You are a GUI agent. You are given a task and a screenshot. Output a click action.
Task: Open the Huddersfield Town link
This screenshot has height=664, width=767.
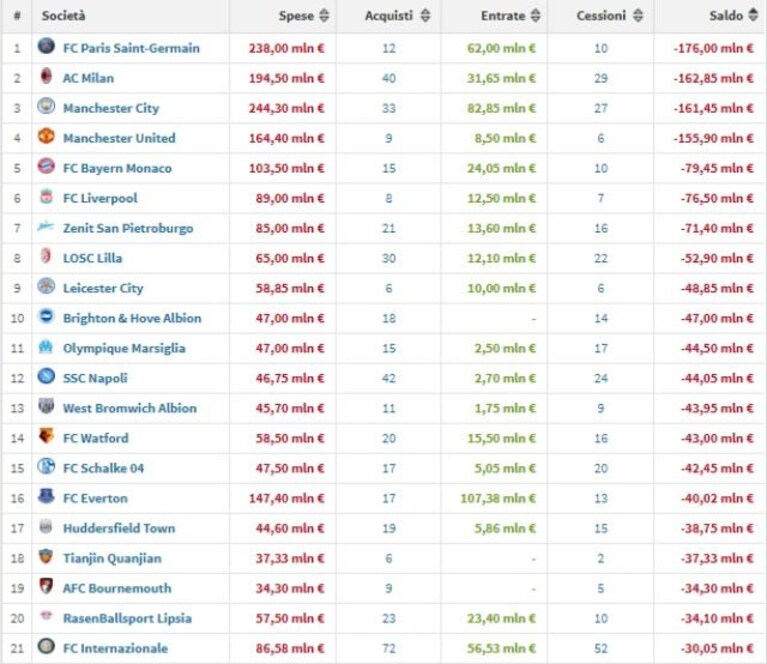(119, 528)
